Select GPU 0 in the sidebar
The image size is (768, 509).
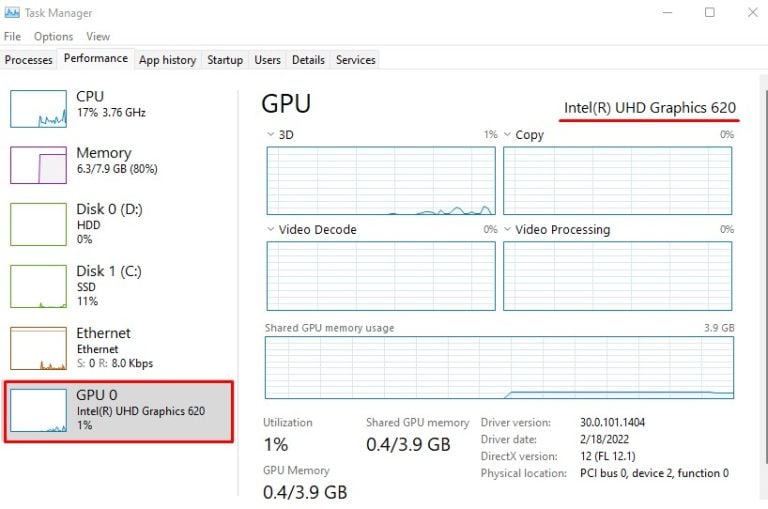point(118,410)
